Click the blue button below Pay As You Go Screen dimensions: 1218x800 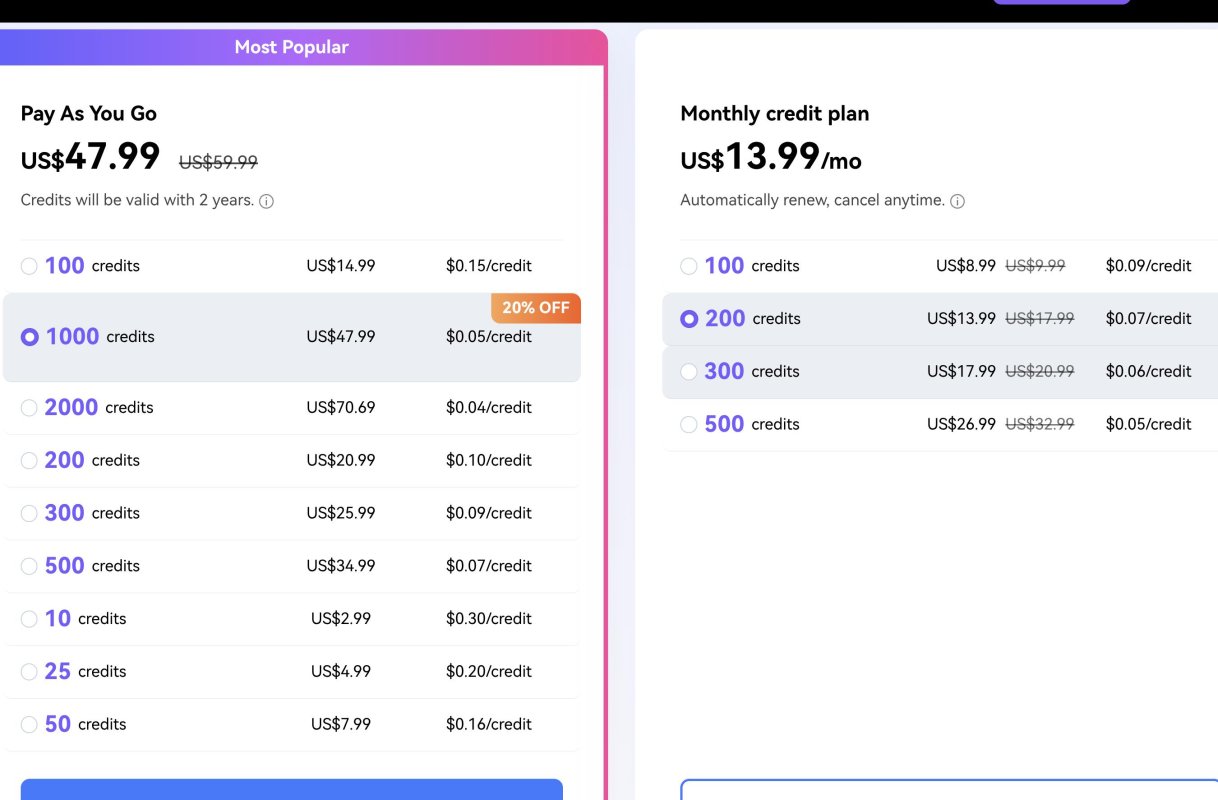(291, 792)
